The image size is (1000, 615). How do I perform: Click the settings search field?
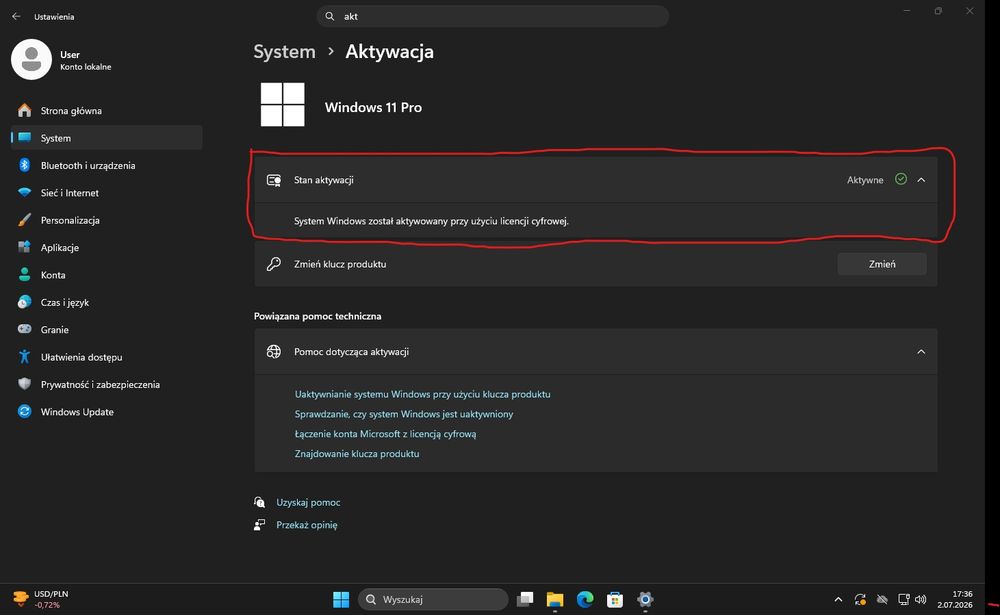[492, 17]
